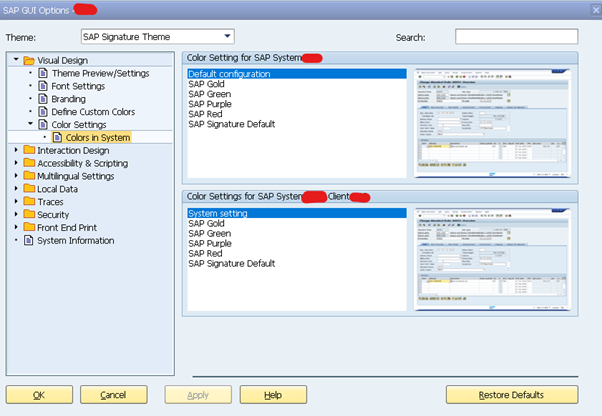Click the Security folder icon
Screen dimensions: 602x416
tap(29, 214)
